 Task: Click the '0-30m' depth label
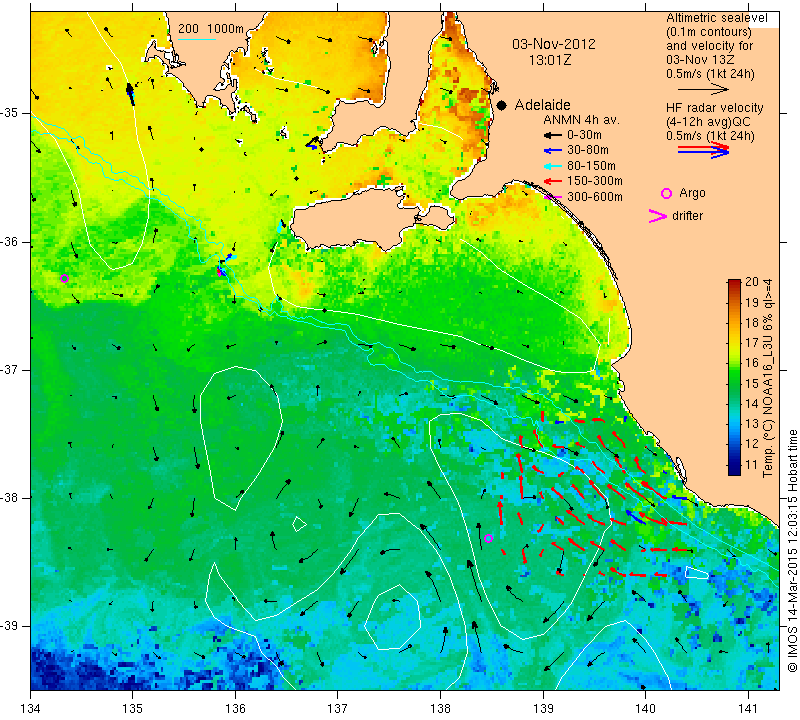584,135
